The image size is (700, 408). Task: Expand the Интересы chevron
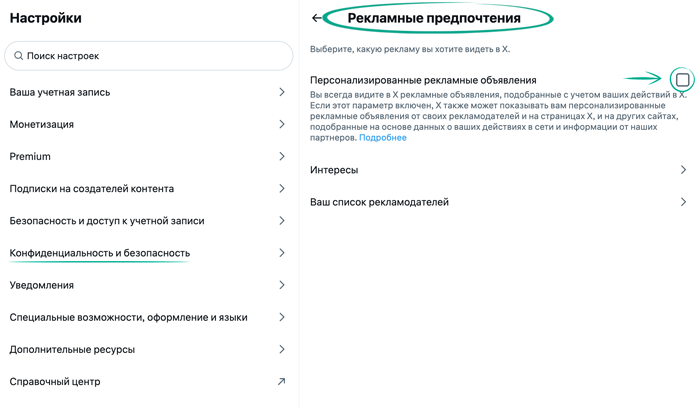[683, 170]
